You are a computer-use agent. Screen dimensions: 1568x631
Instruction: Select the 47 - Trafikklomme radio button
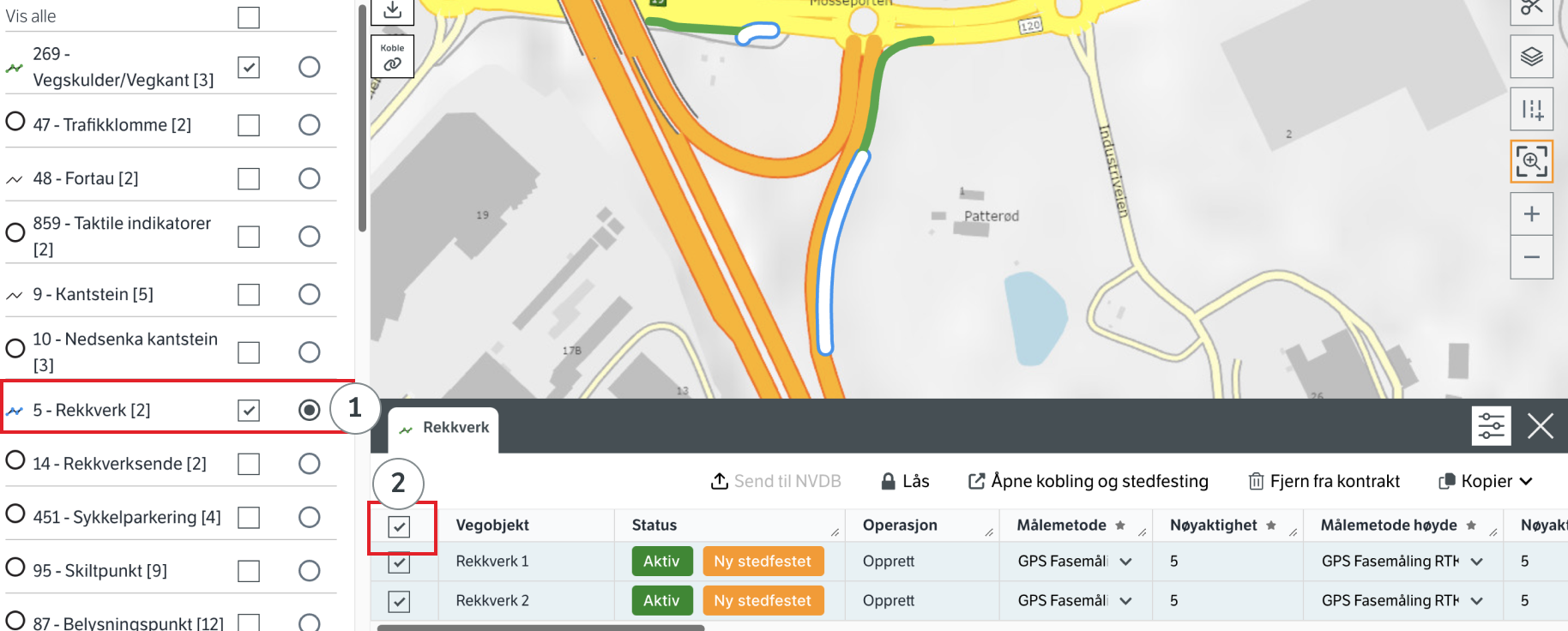tap(309, 125)
